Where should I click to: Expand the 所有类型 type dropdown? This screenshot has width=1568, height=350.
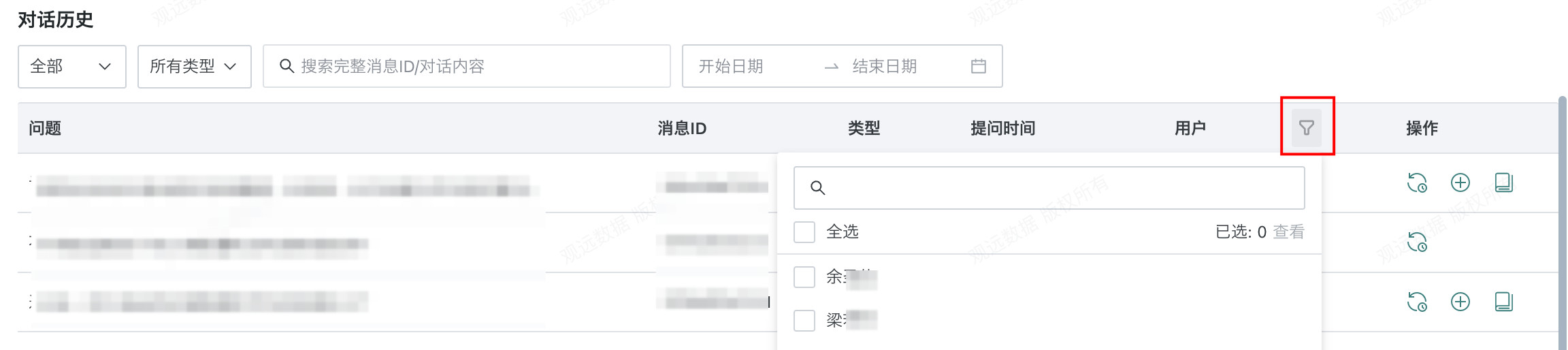[194, 66]
